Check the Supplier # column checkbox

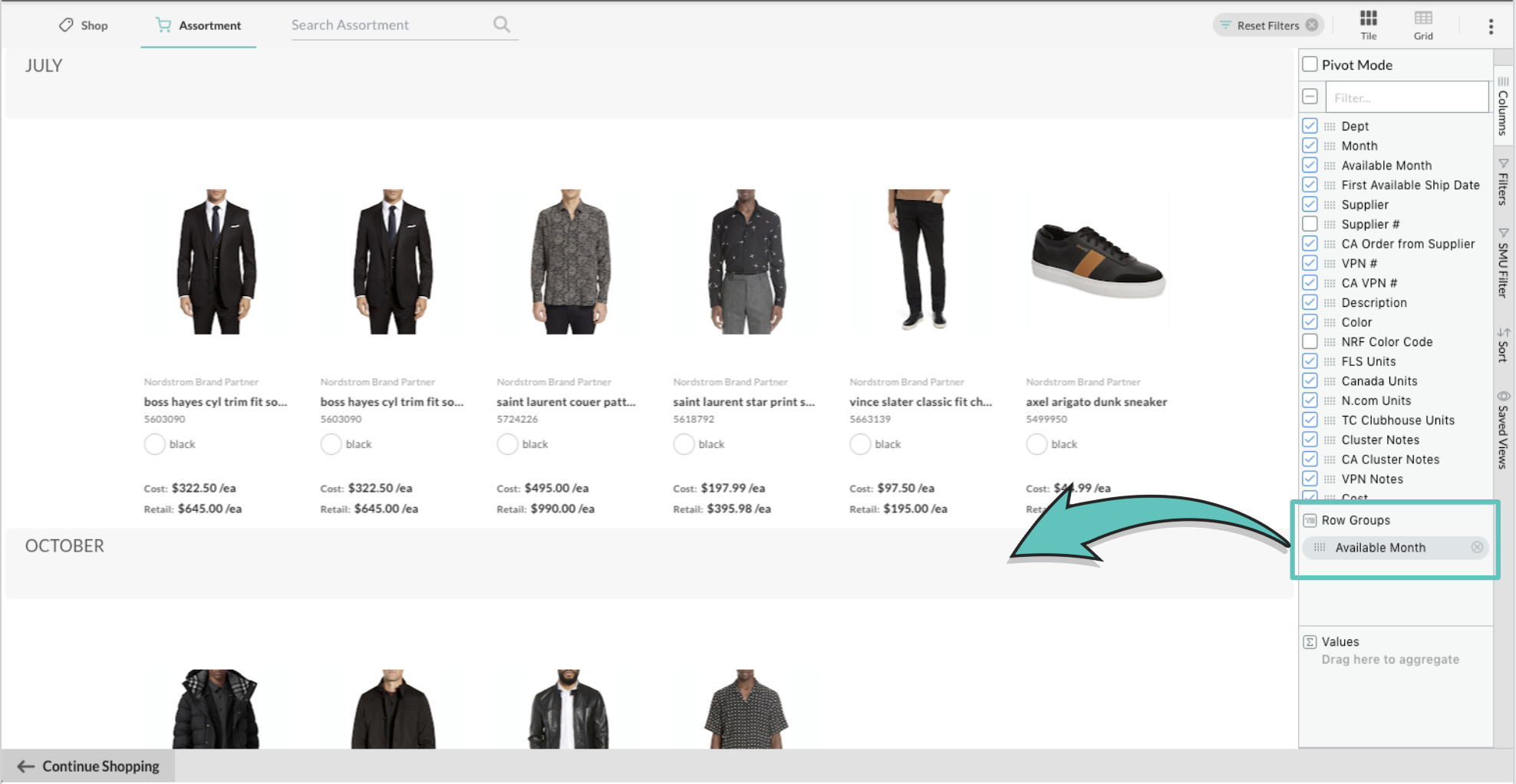click(1310, 224)
